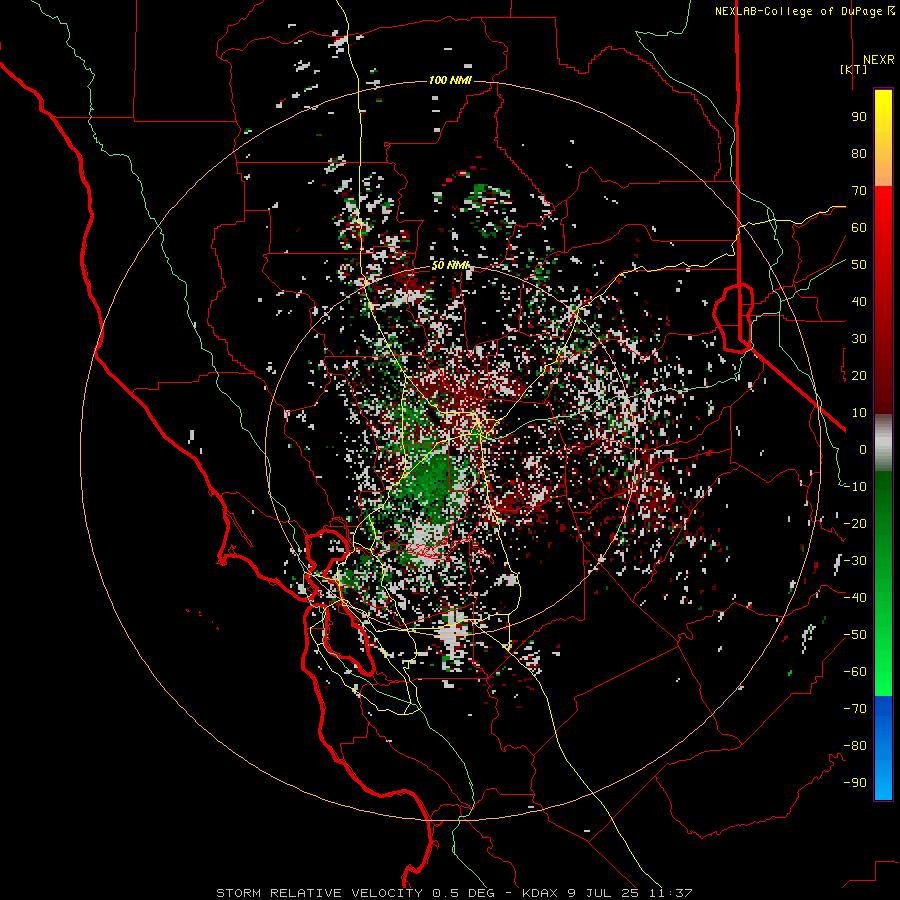Click the 100 NMI range ring label
This screenshot has width=900, height=900.
[450, 80]
